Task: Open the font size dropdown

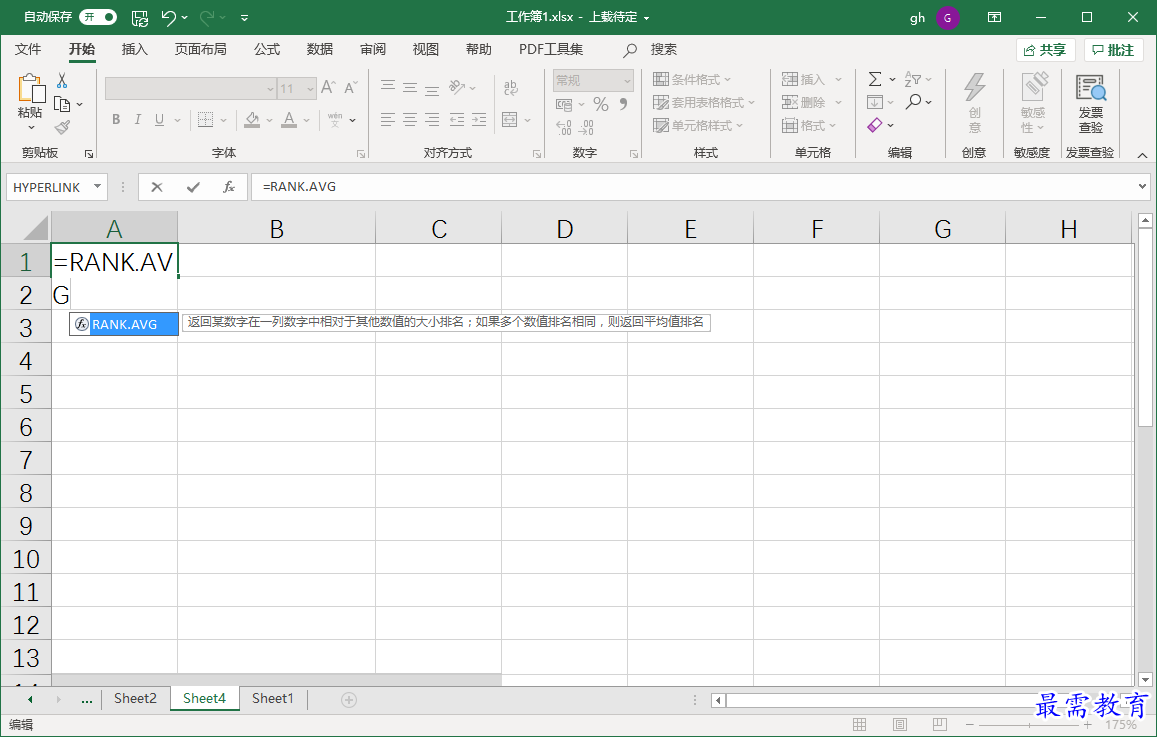Action: (310, 89)
